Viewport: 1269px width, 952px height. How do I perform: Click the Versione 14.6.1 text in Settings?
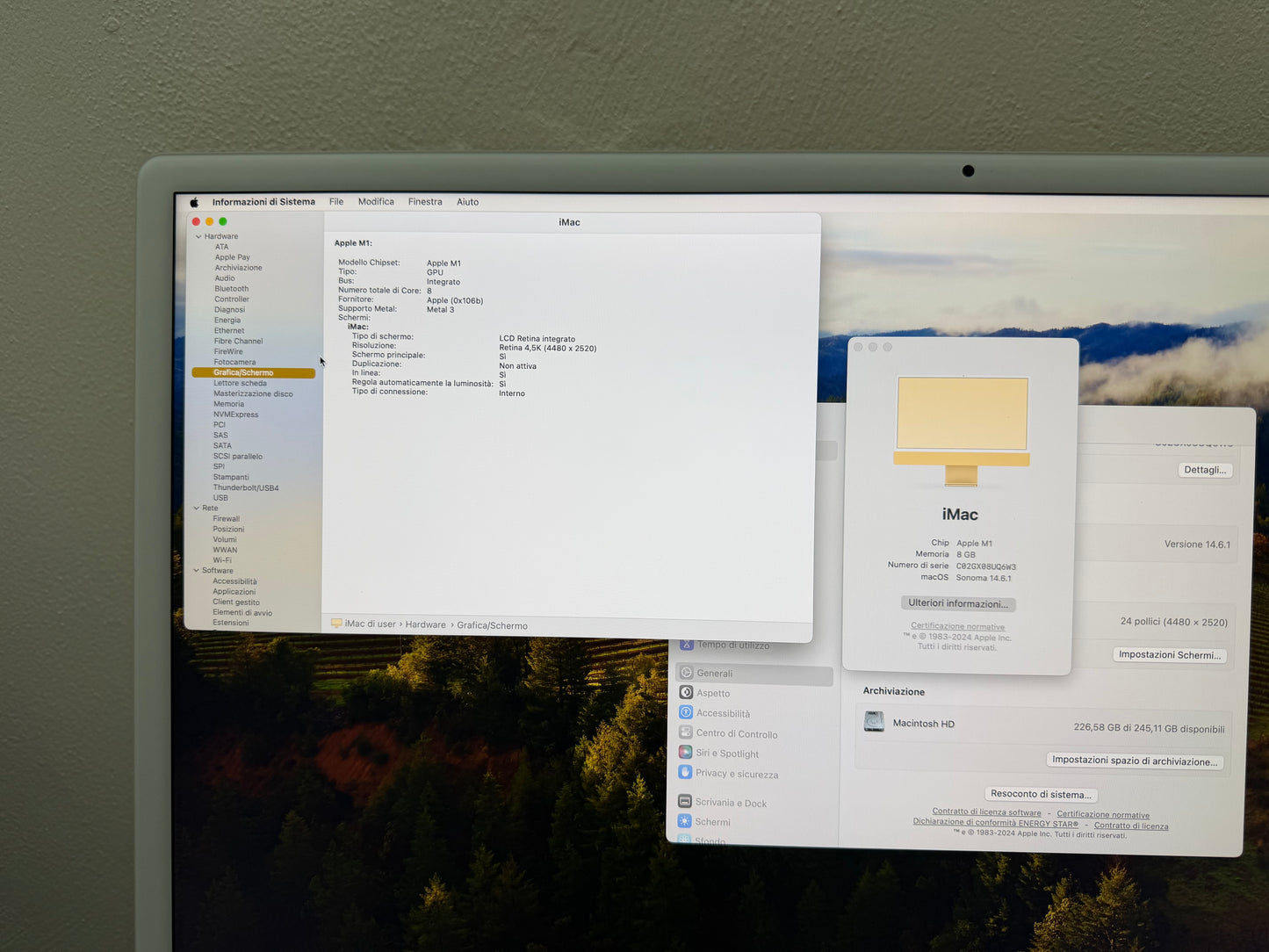tap(1197, 545)
